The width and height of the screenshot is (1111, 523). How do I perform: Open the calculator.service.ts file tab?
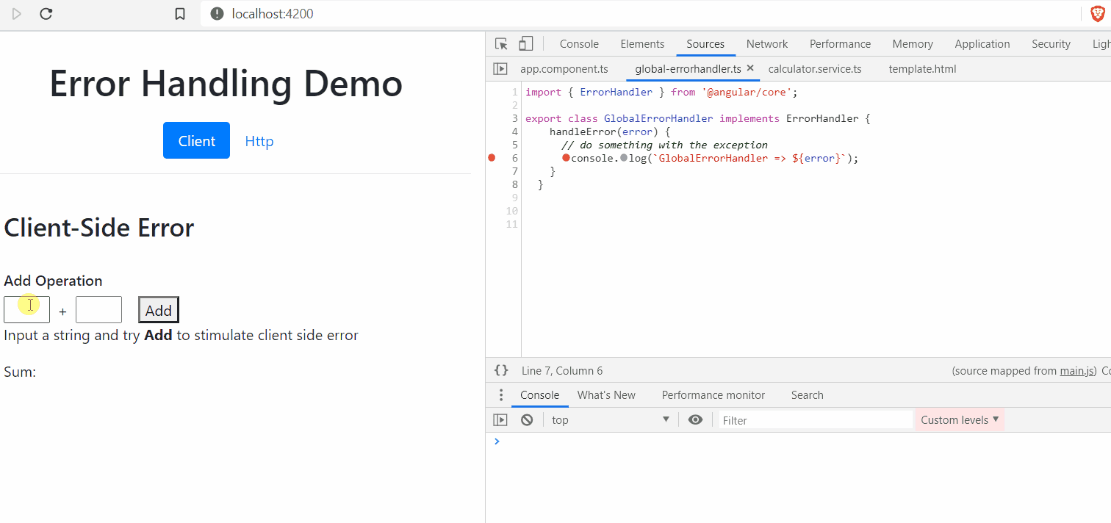click(x=814, y=69)
